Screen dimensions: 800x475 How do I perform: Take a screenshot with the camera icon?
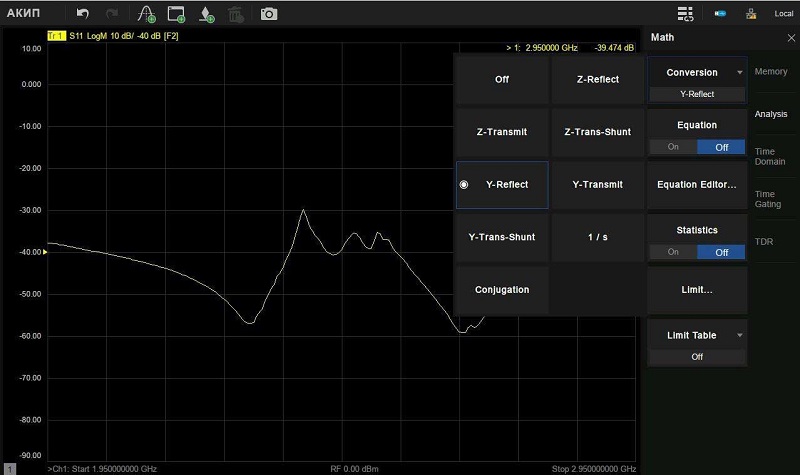click(269, 14)
